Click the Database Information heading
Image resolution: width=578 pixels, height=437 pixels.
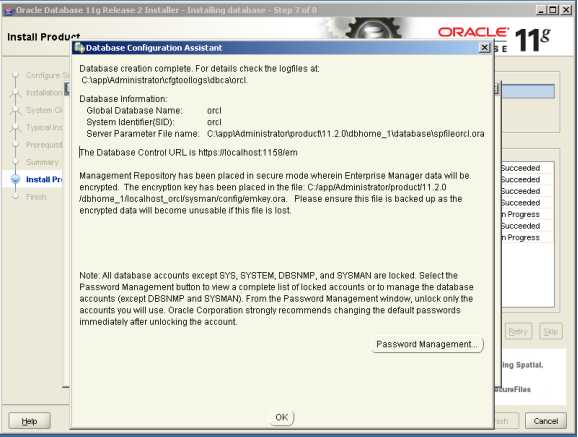[x=123, y=99]
